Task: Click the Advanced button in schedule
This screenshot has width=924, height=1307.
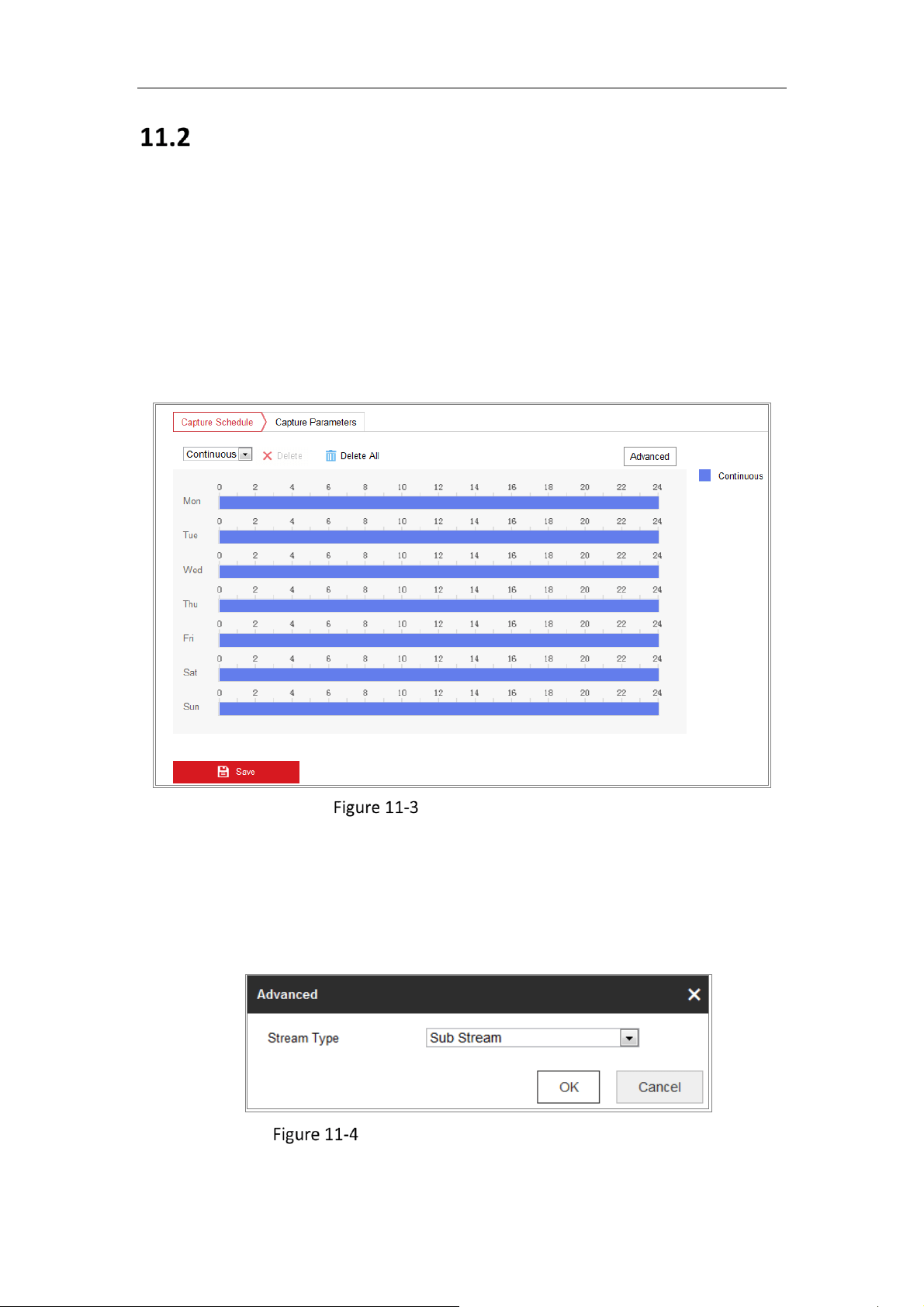Action: [x=649, y=456]
